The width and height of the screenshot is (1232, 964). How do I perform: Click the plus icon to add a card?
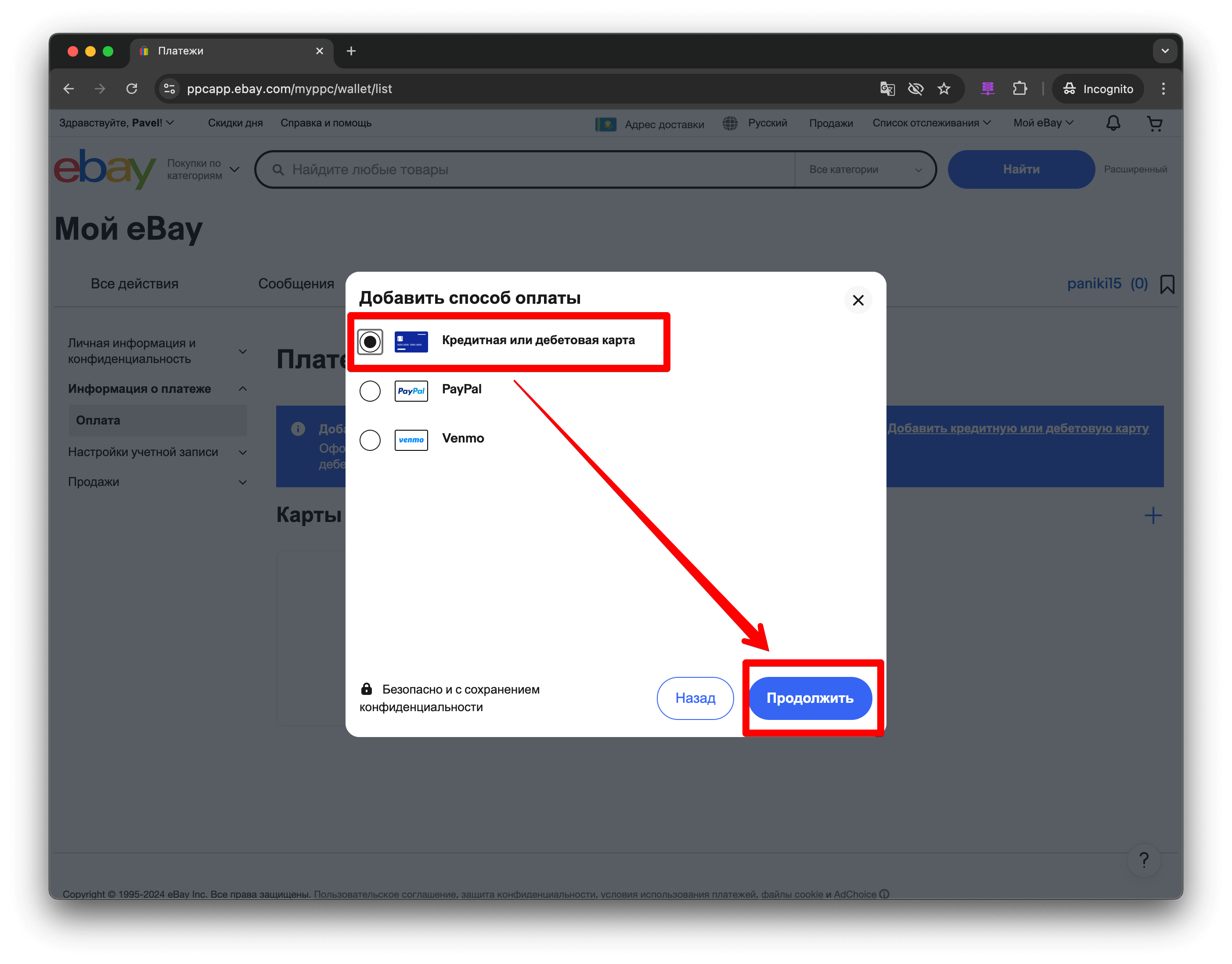1153,515
